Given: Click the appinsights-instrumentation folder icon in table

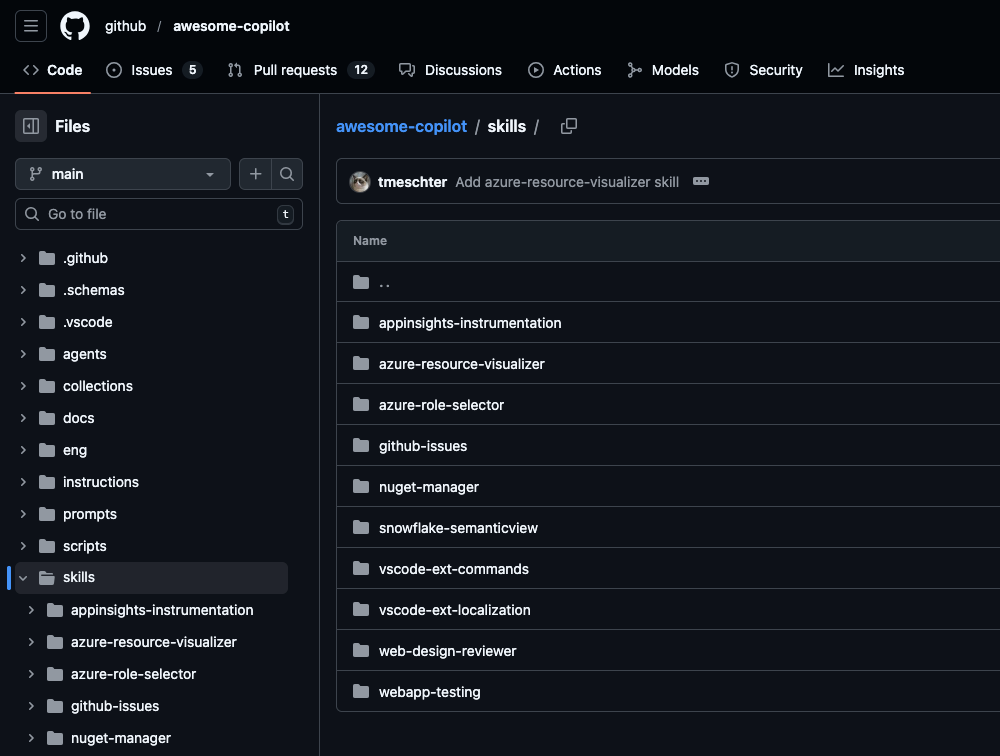Looking at the screenshot, I should point(361,323).
